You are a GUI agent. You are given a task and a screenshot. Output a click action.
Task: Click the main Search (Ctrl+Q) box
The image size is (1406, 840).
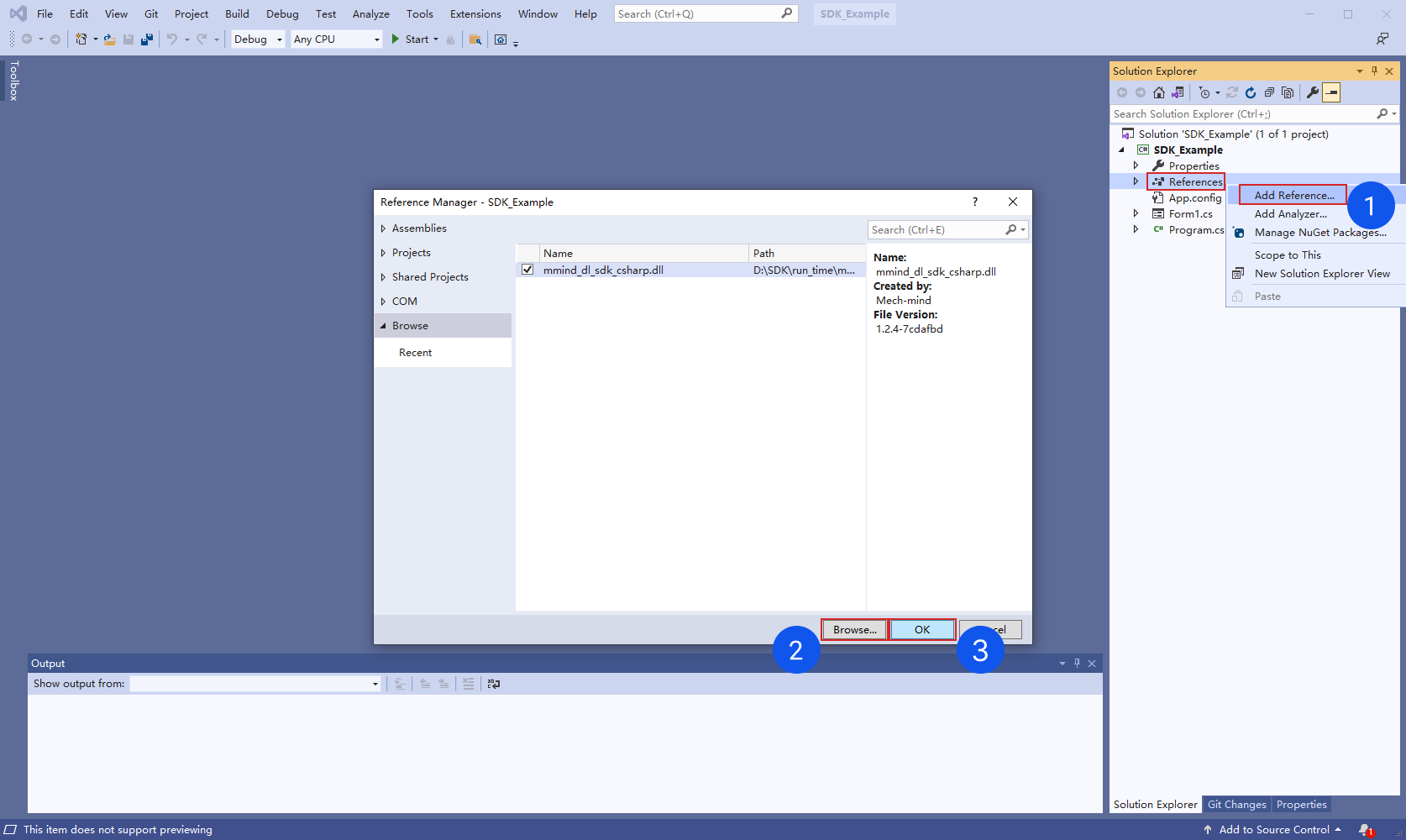point(706,13)
